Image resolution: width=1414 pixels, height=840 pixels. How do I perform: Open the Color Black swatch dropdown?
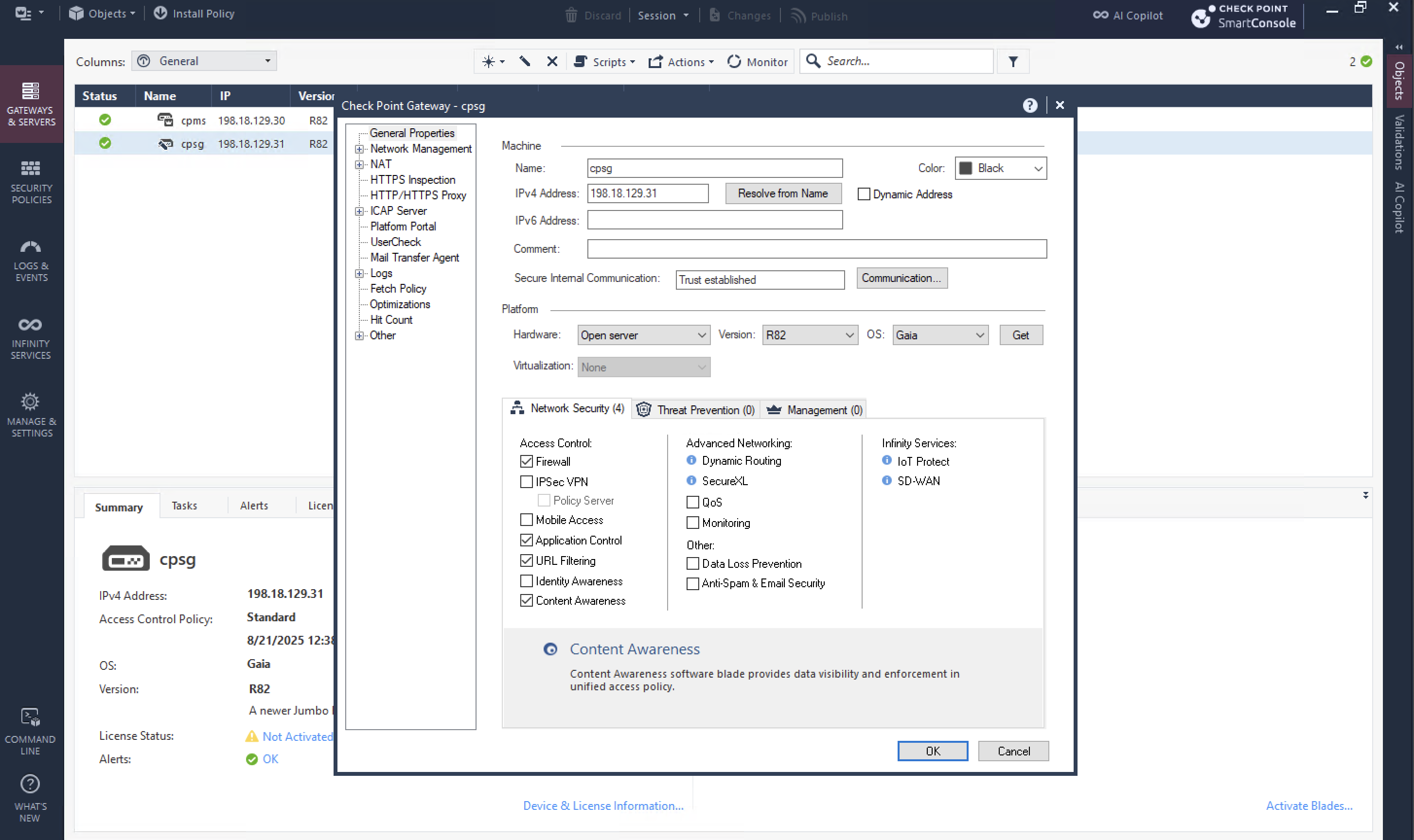[x=1000, y=168]
